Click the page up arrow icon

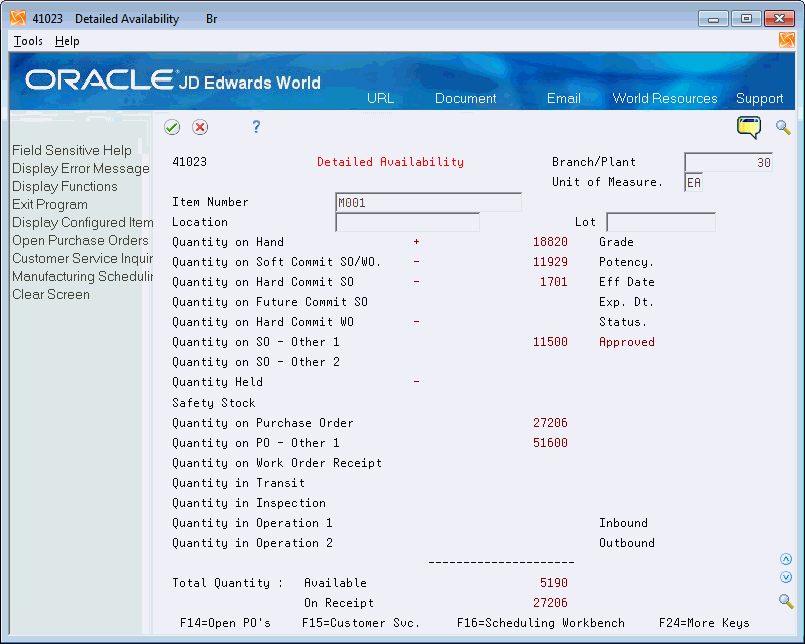click(785, 559)
